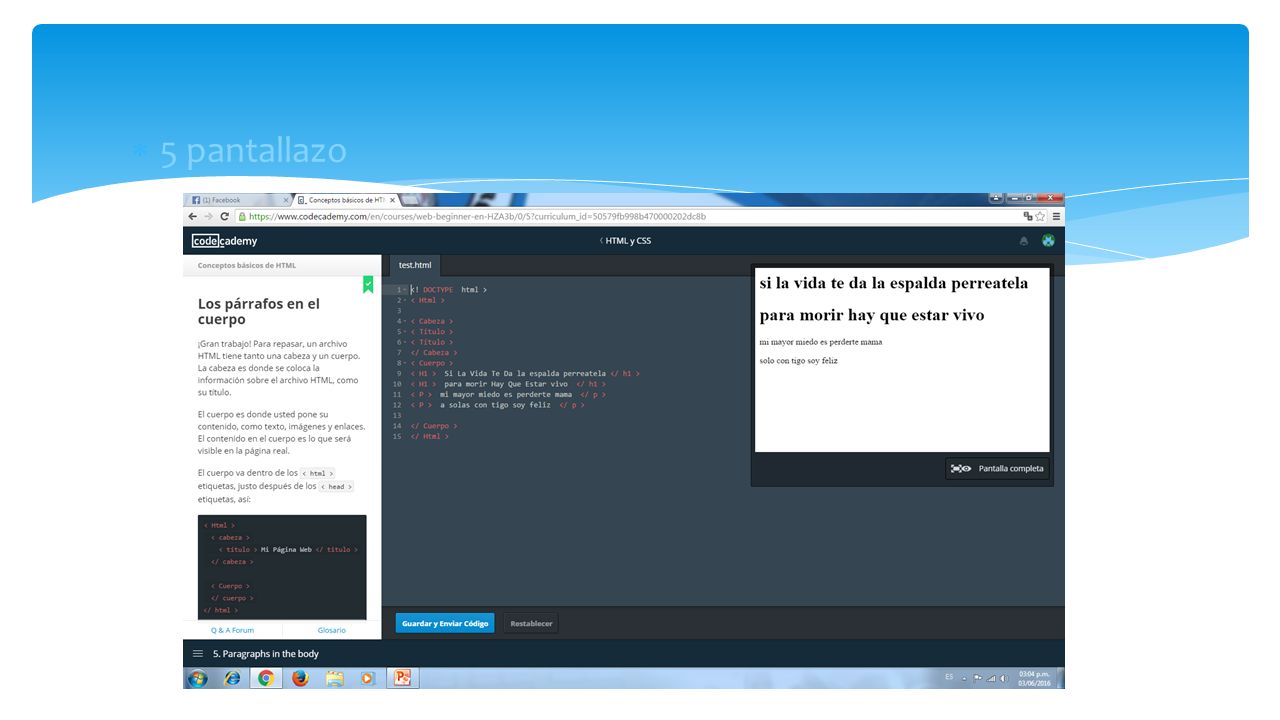
Task: Click the ES language indicator in tray
Action: (x=949, y=678)
